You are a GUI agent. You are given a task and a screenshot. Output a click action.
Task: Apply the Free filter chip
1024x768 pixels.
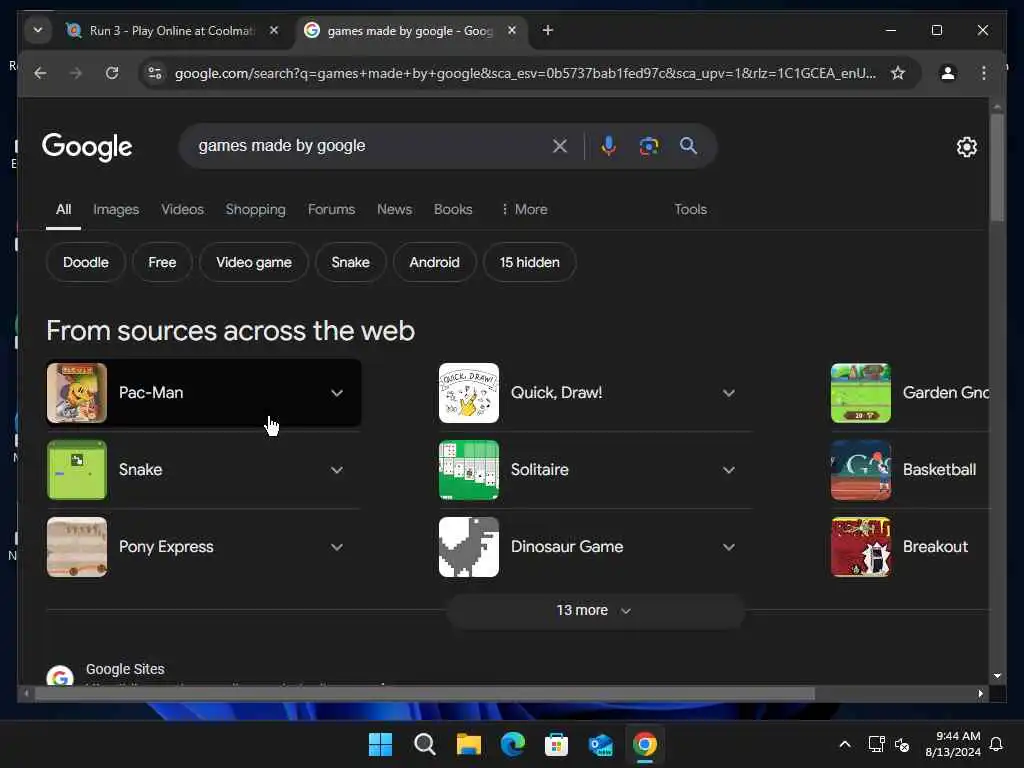(x=162, y=263)
